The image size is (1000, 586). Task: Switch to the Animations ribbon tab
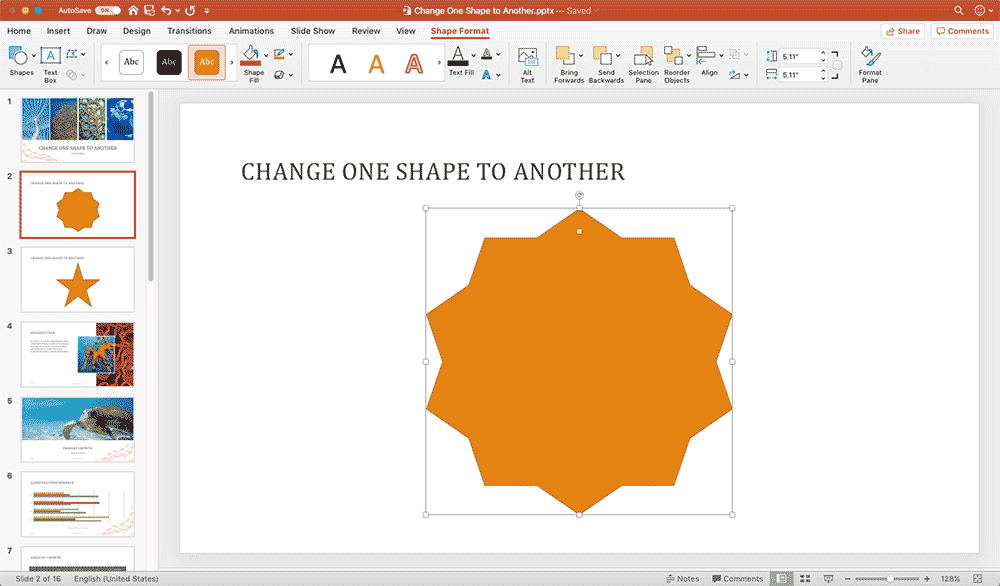(x=251, y=31)
